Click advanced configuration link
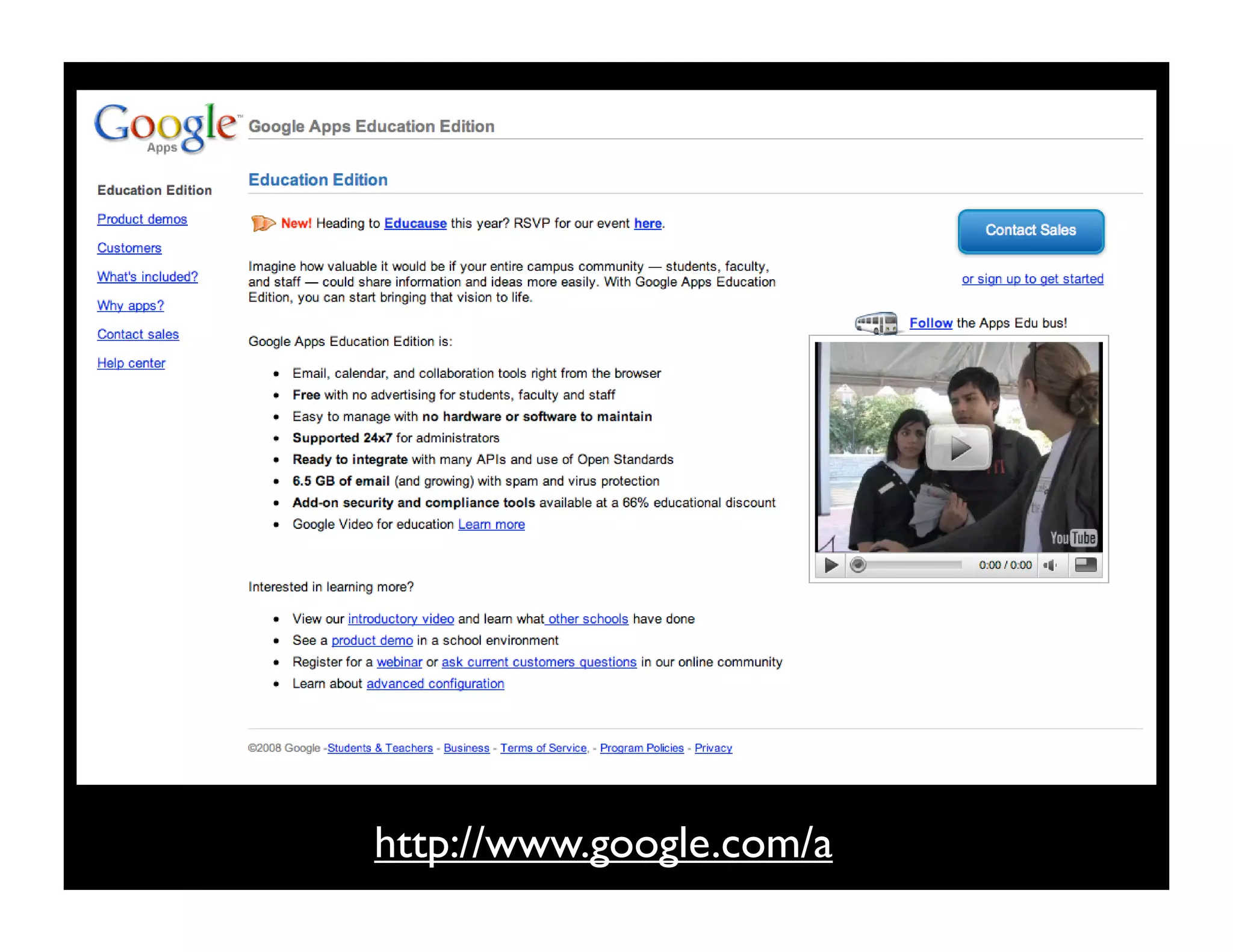 pos(435,684)
